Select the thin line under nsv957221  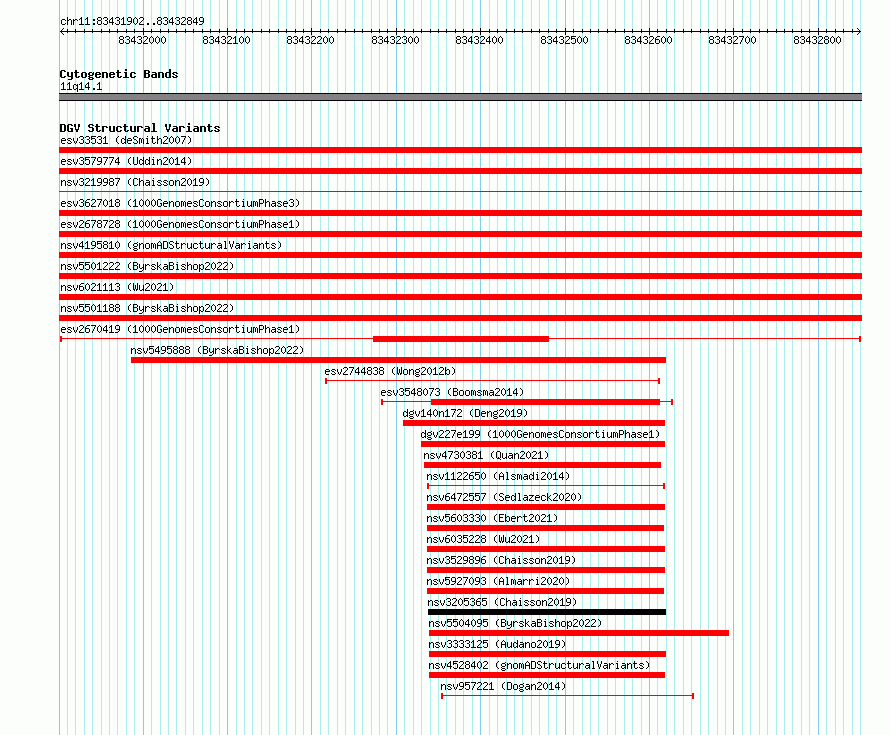click(x=568, y=696)
